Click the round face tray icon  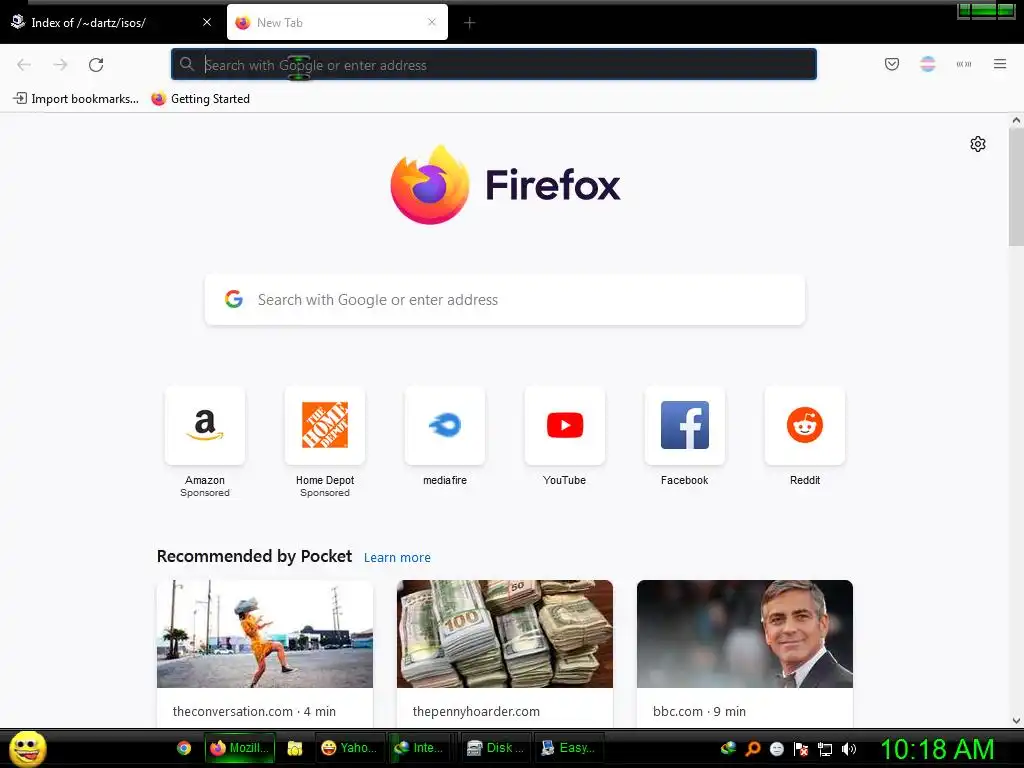[x=776, y=749]
